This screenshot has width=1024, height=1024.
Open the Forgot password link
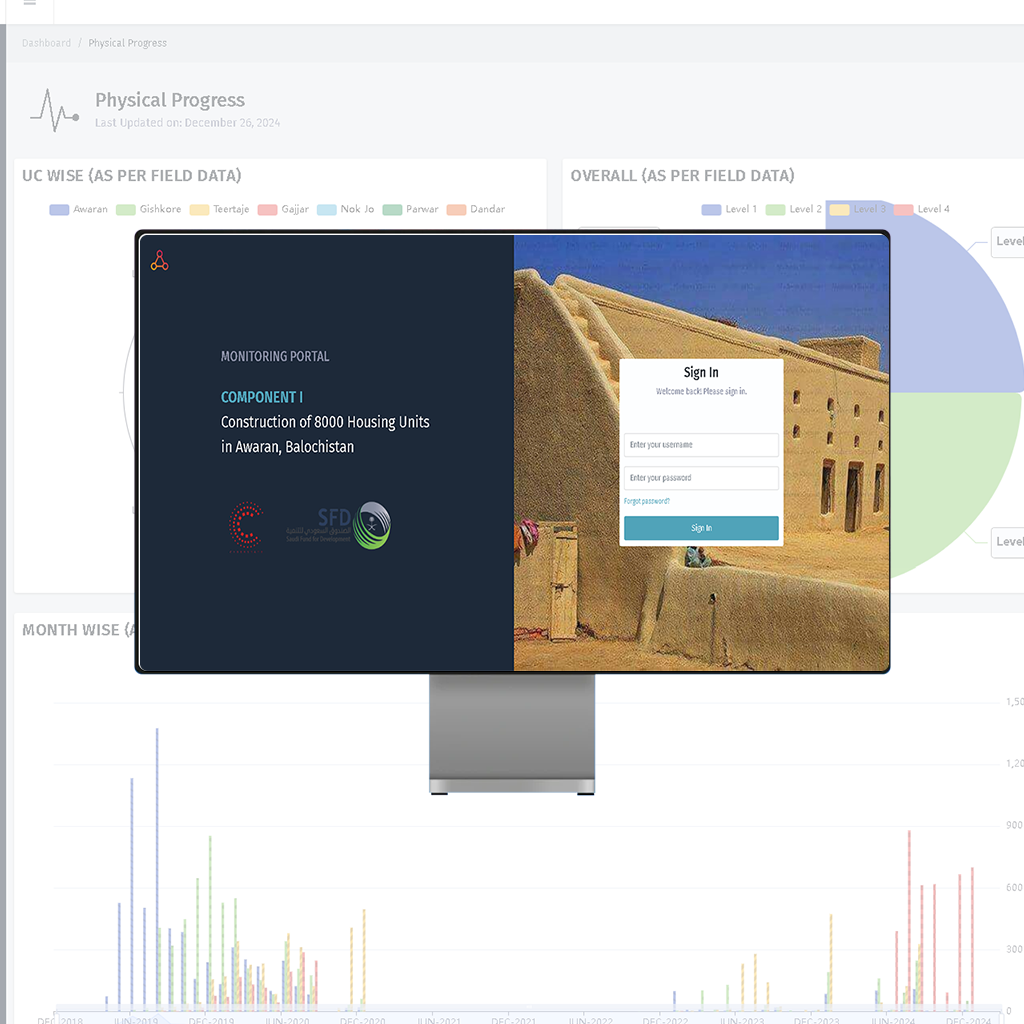coord(647,501)
